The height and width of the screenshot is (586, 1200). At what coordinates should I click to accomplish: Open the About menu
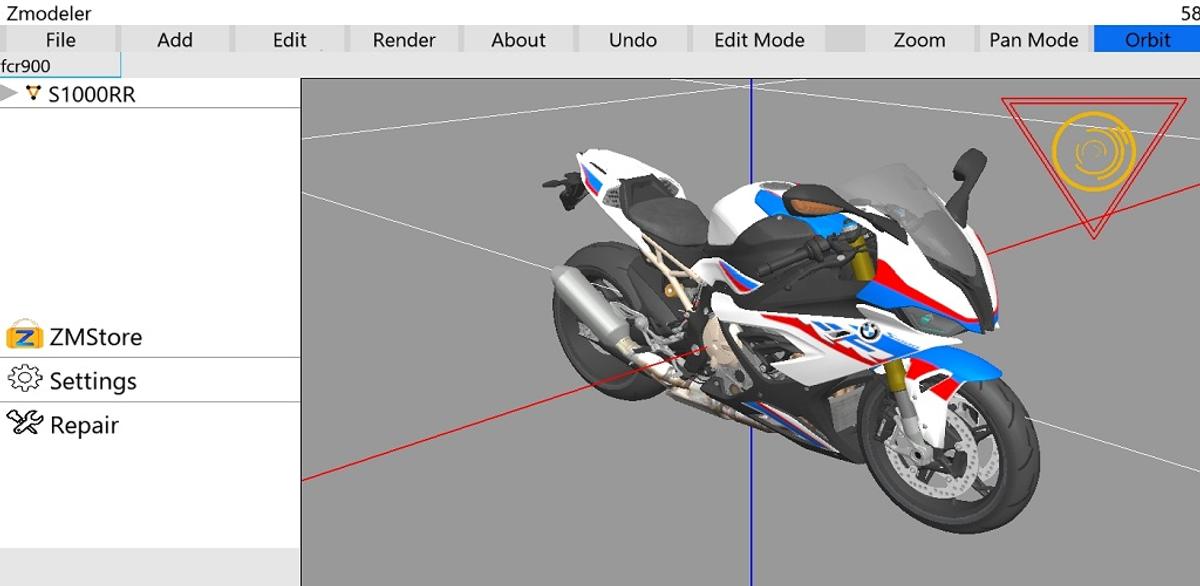(518, 40)
